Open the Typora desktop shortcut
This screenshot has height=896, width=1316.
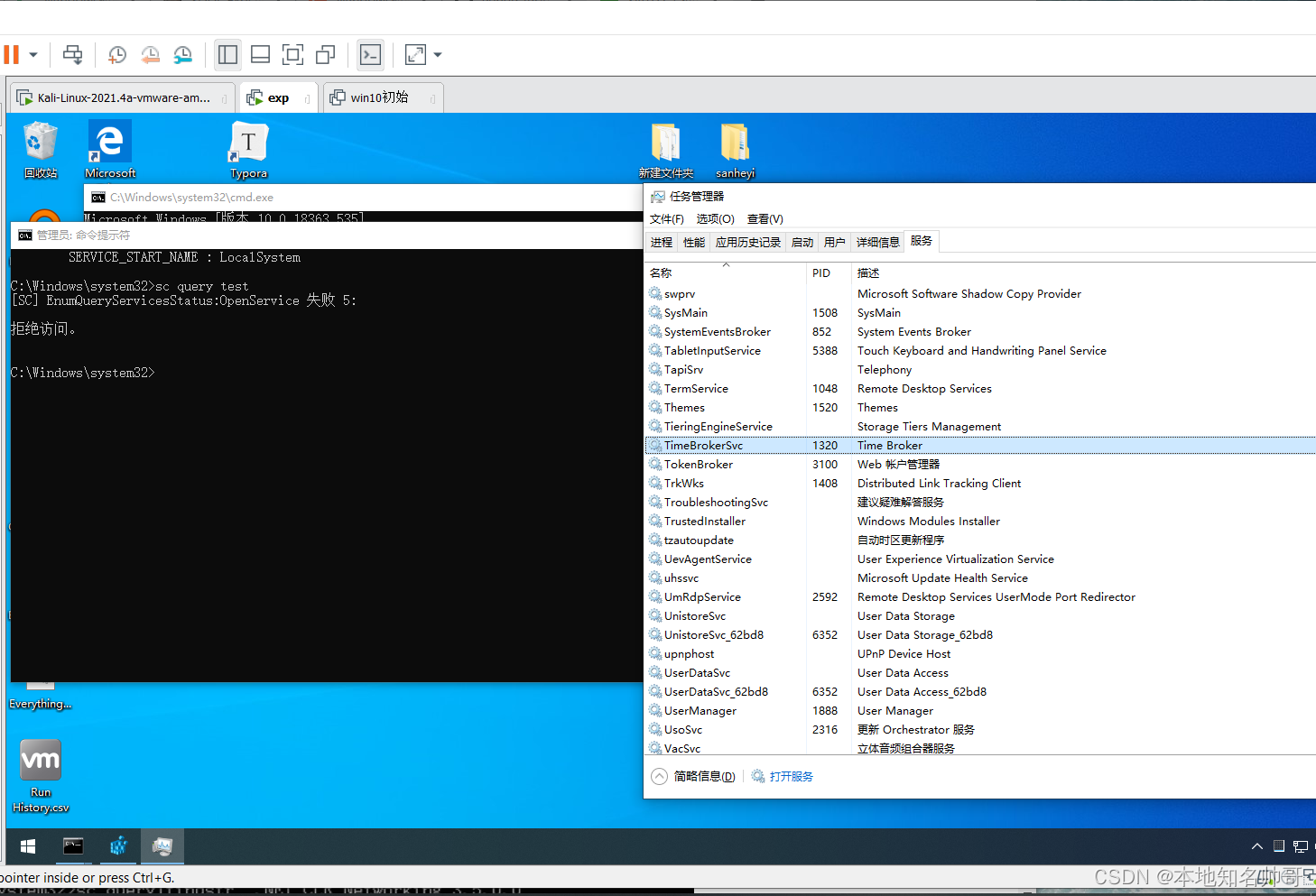[248, 150]
